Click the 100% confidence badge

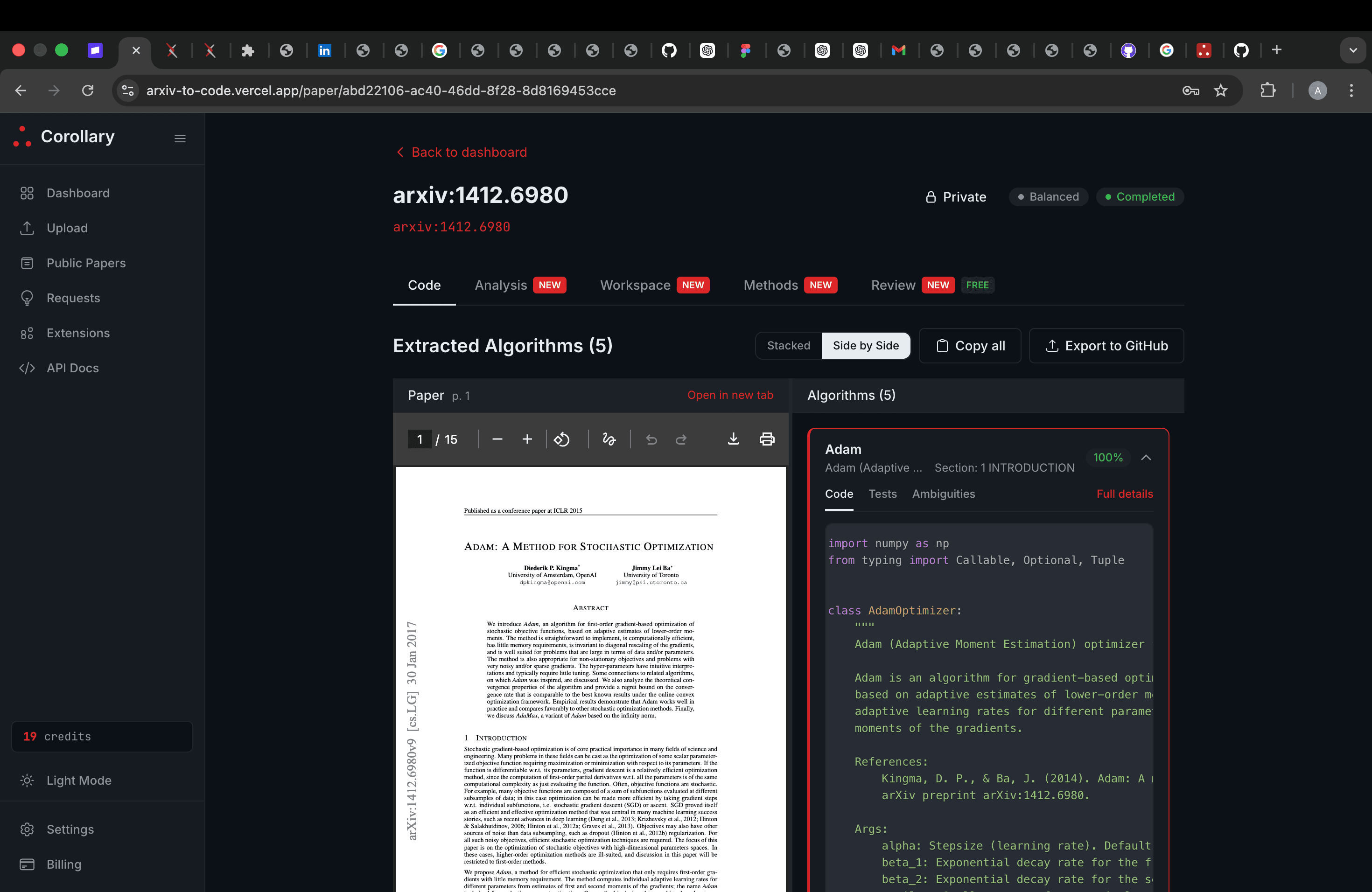pyautogui.click(x=1107, y=458)
